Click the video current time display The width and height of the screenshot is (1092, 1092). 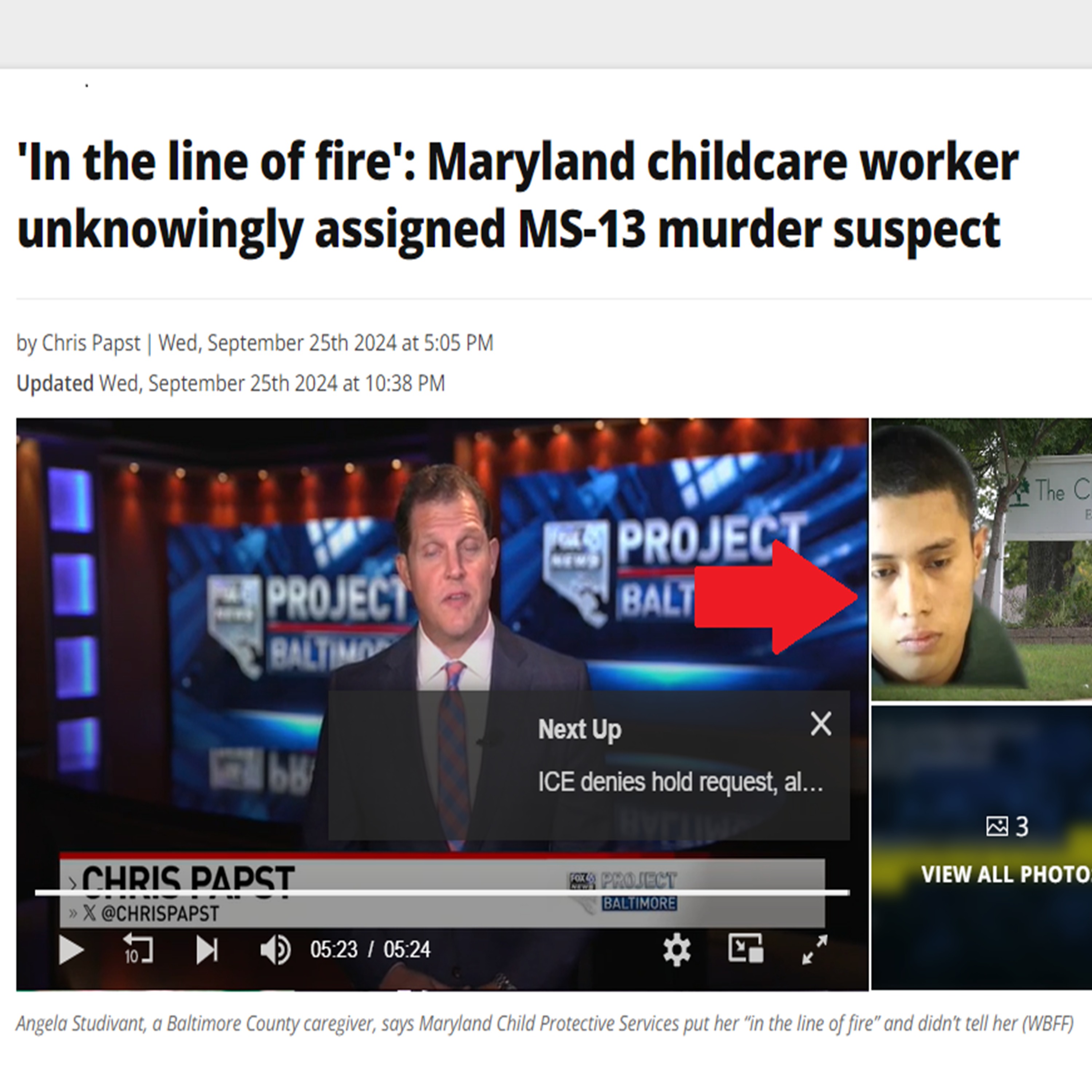pyautogui.click(x=333, y=950)
